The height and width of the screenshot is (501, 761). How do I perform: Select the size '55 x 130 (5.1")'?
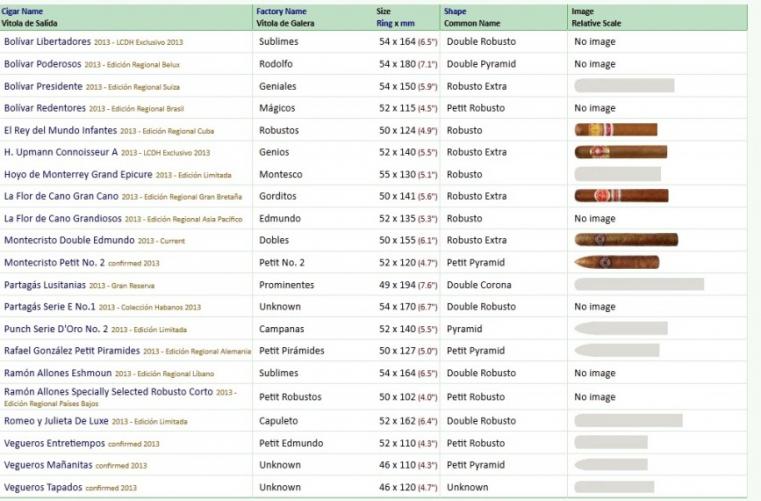(x=408, y=175)
